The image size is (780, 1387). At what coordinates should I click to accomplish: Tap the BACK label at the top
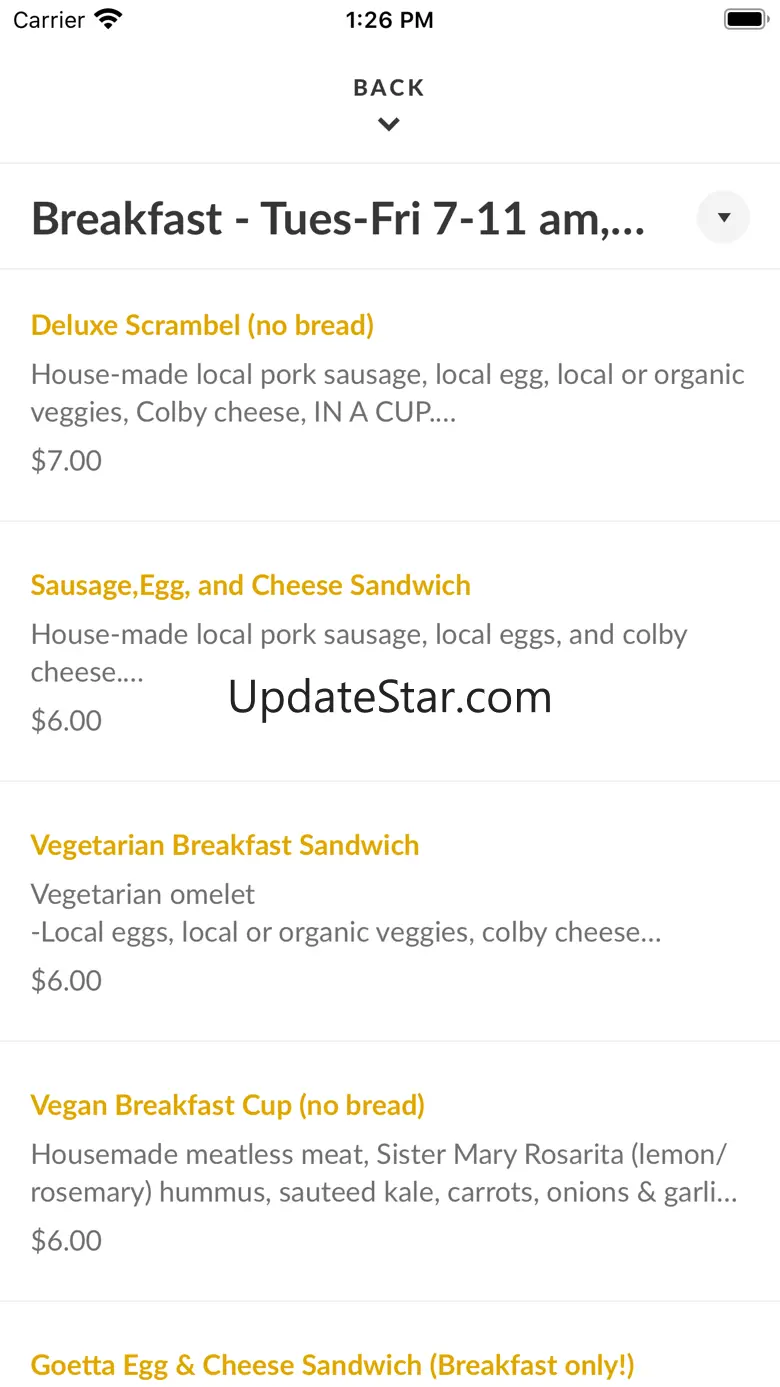point(389,88)
